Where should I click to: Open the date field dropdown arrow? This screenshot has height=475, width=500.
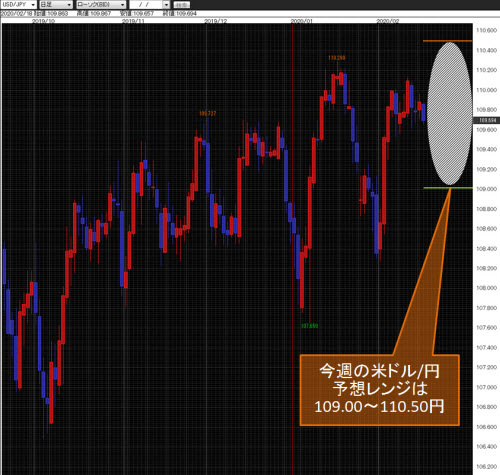166,5
